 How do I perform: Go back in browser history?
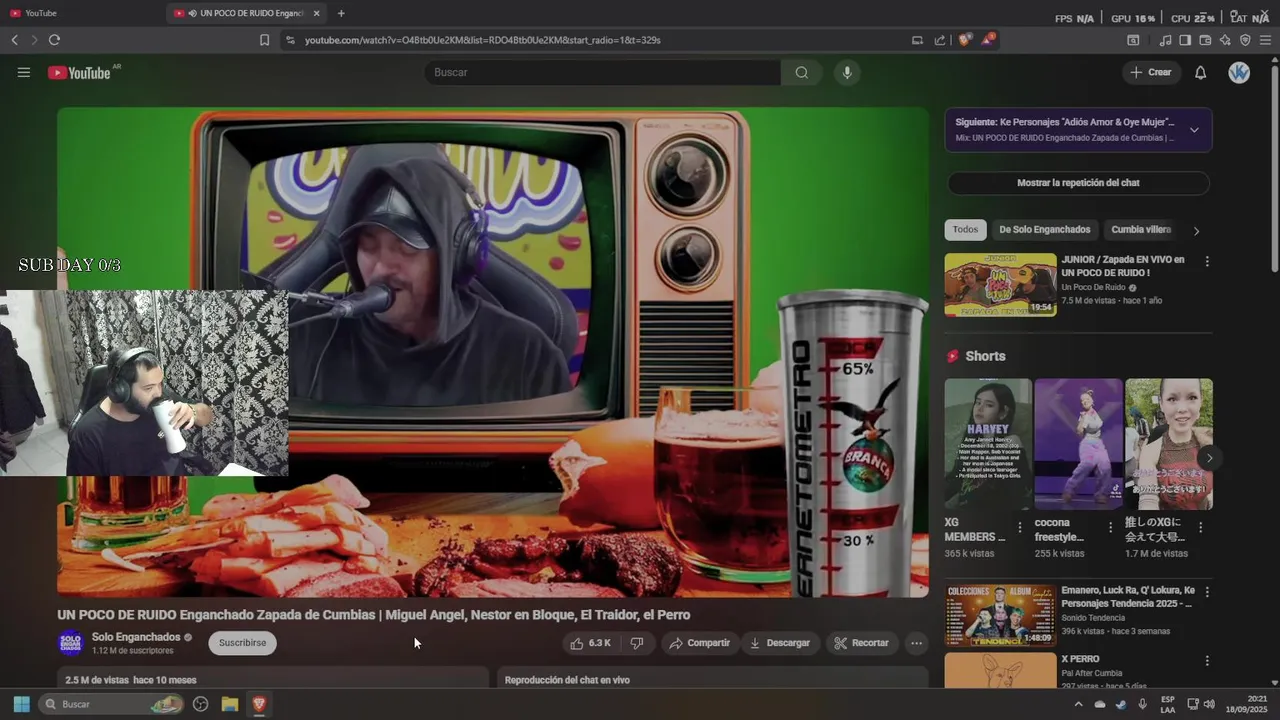click(14, 40)
